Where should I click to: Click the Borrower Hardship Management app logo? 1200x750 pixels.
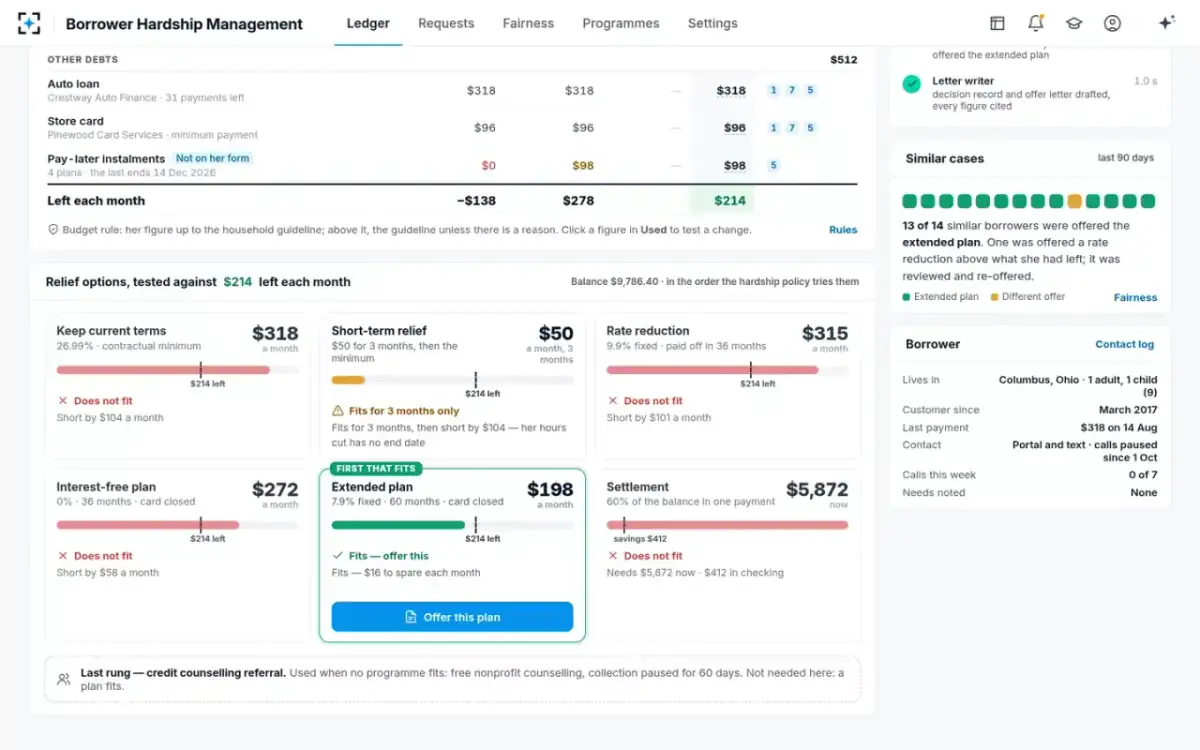30,23
